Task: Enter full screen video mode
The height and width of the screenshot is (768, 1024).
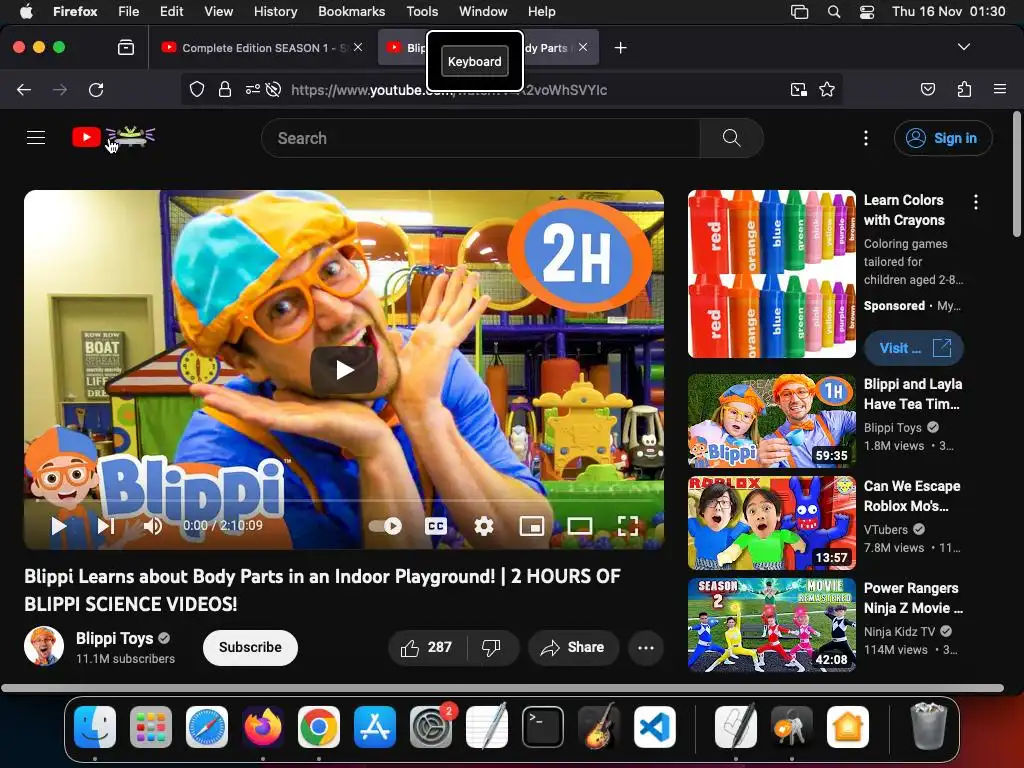Action: tap(628, 526)
